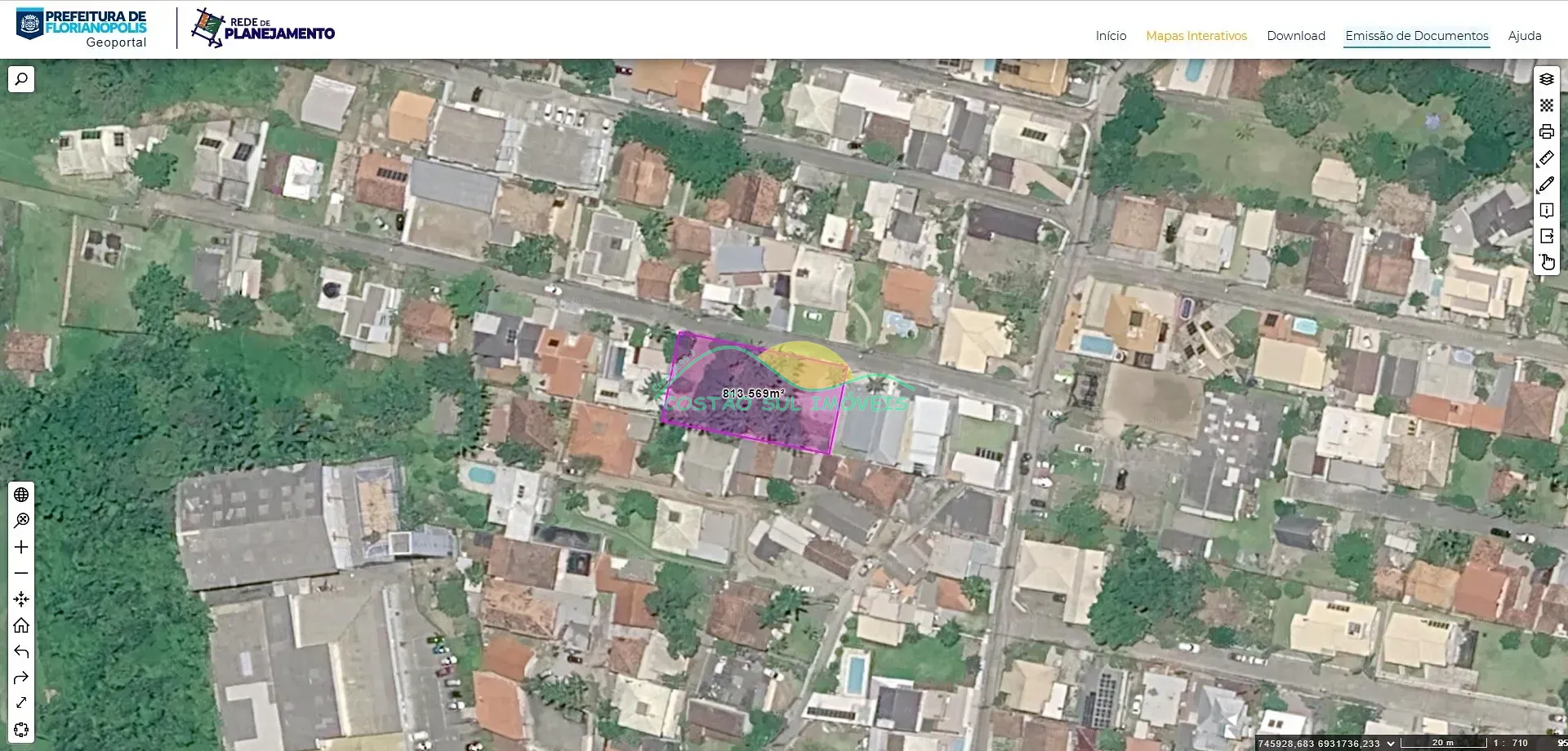
Task: Click the diagonal double-arrow icon
Action: tap(21, 703)
